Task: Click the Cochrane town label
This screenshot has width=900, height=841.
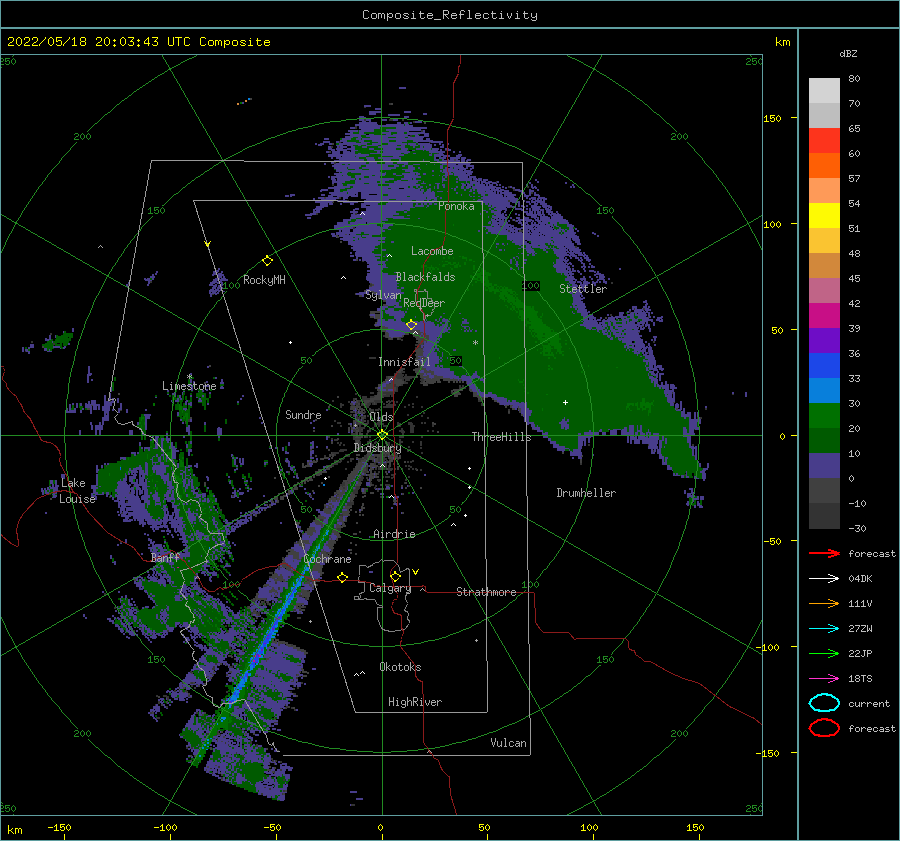Action: click(x=327, y=559)
